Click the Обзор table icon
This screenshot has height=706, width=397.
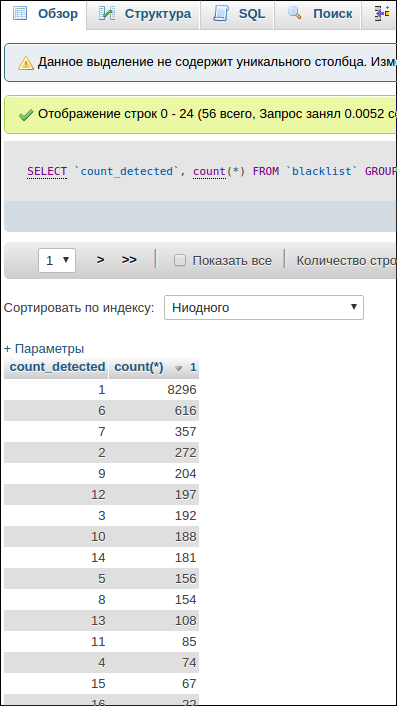tap(20, 14)
